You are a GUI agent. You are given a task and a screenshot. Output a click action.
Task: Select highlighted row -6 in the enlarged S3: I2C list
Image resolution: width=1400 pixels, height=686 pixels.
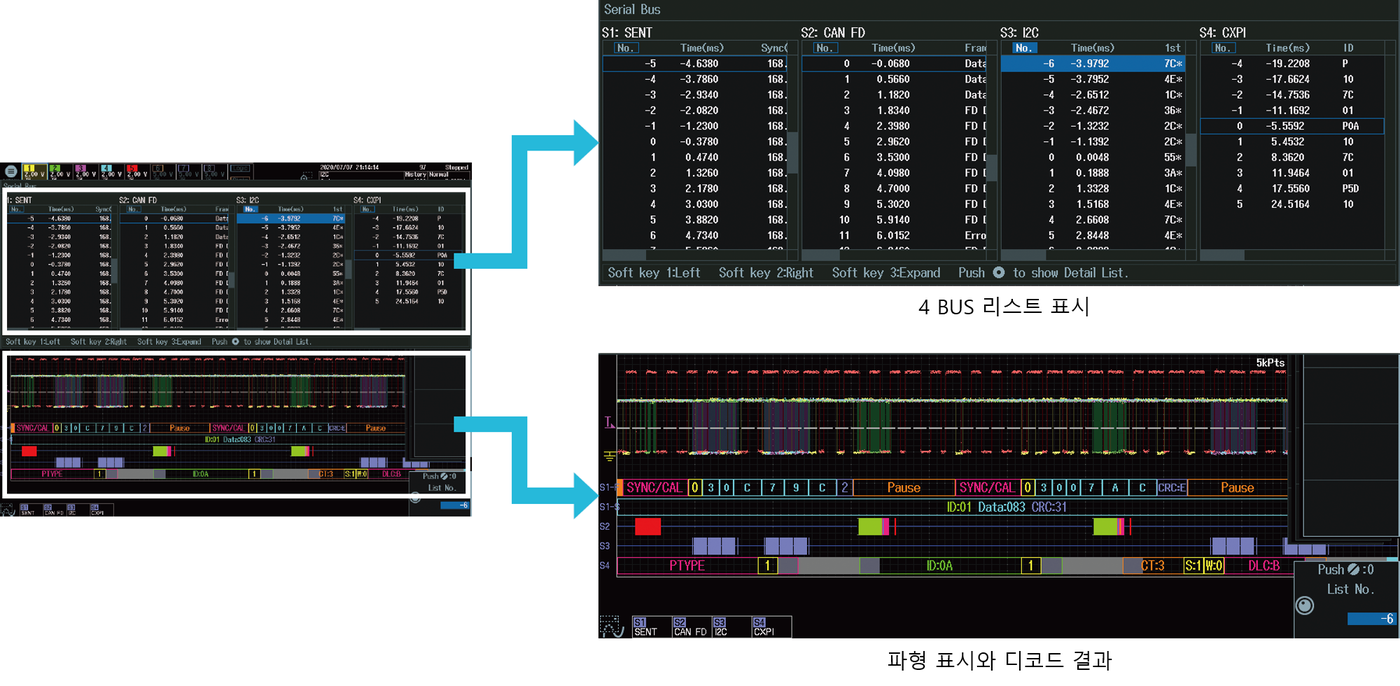click(1092, 63)
